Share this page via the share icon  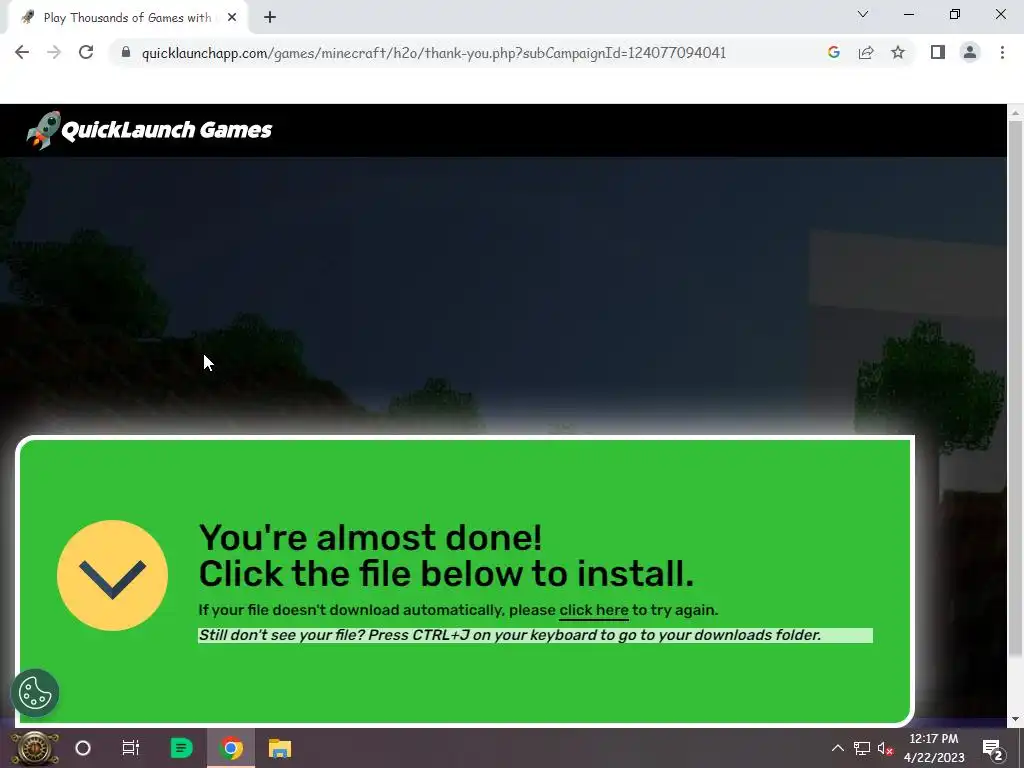[x=866, y=52]
